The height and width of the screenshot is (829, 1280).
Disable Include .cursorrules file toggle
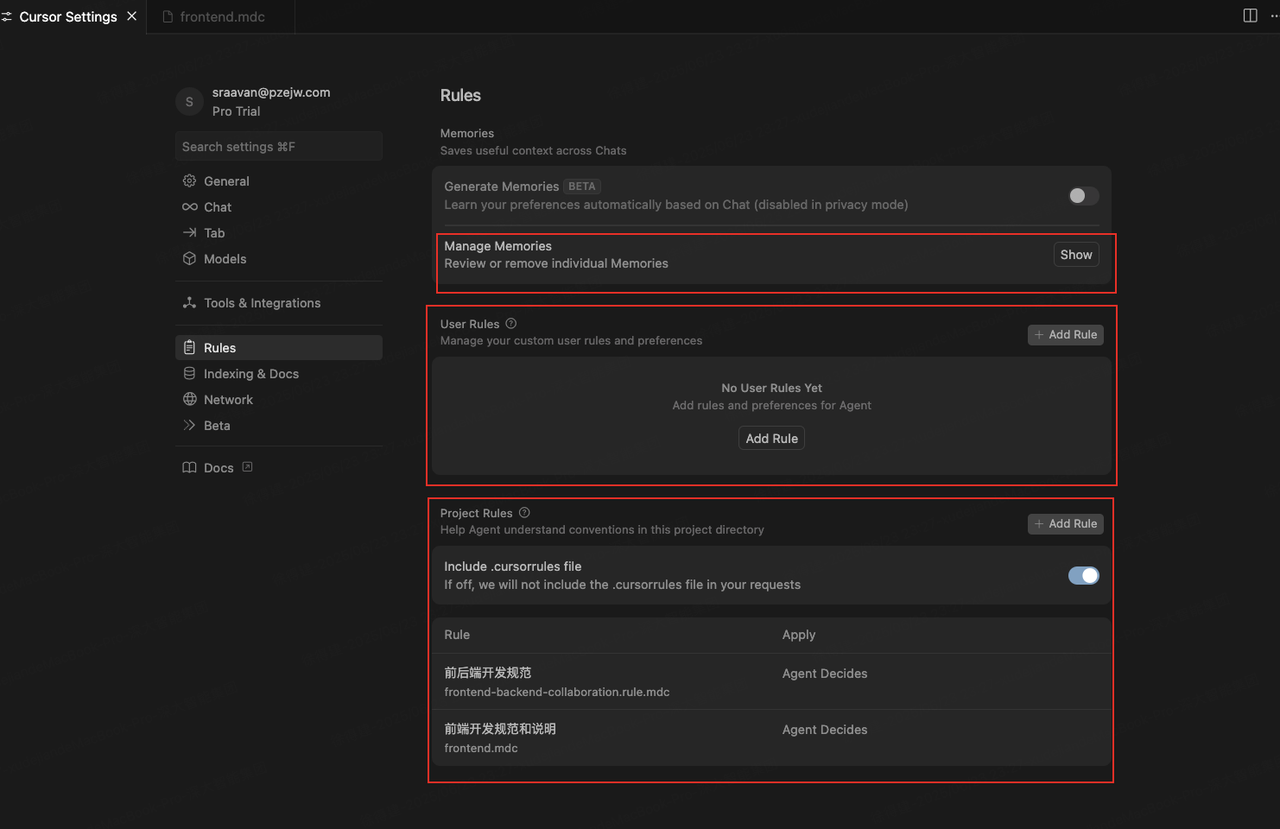1083,575
